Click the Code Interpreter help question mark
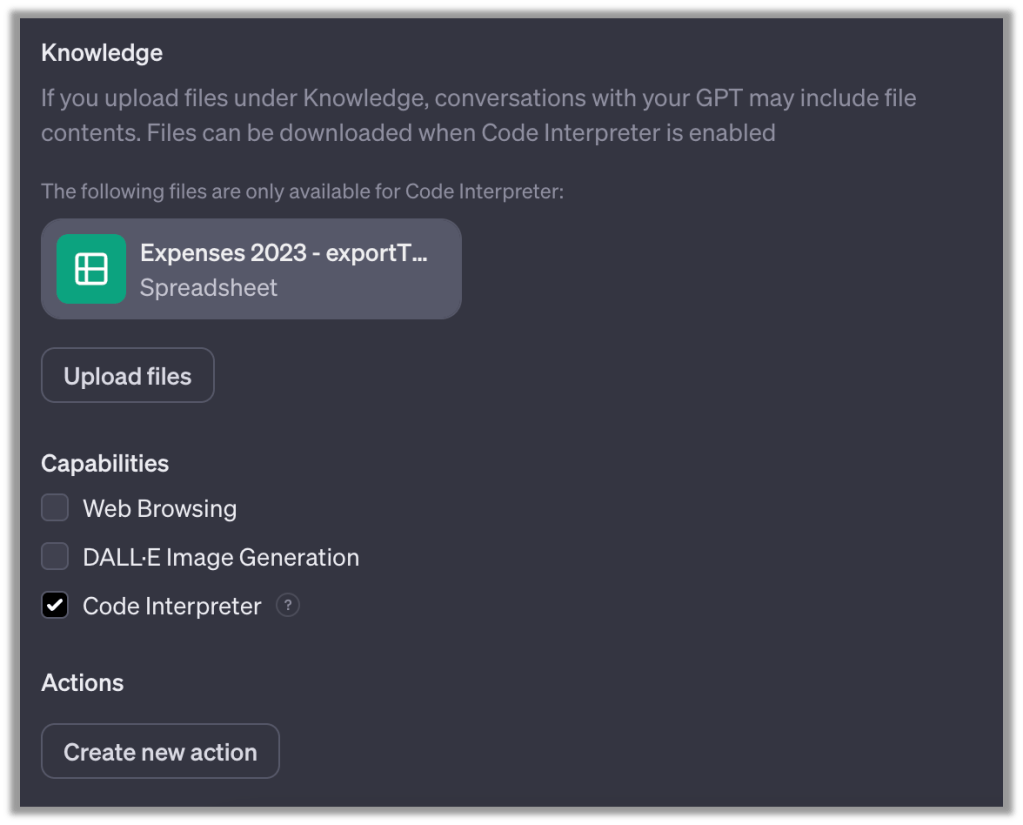 (288, 606)
